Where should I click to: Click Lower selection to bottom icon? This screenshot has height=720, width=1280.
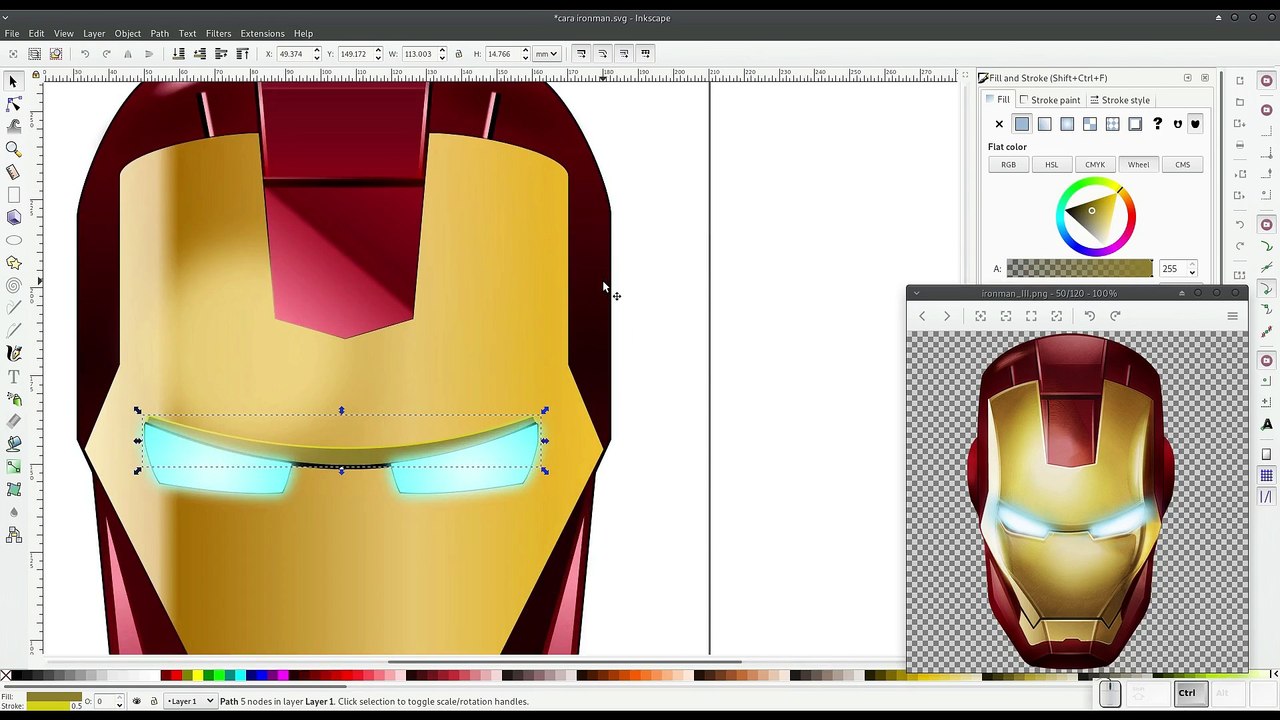pos(178,54)
